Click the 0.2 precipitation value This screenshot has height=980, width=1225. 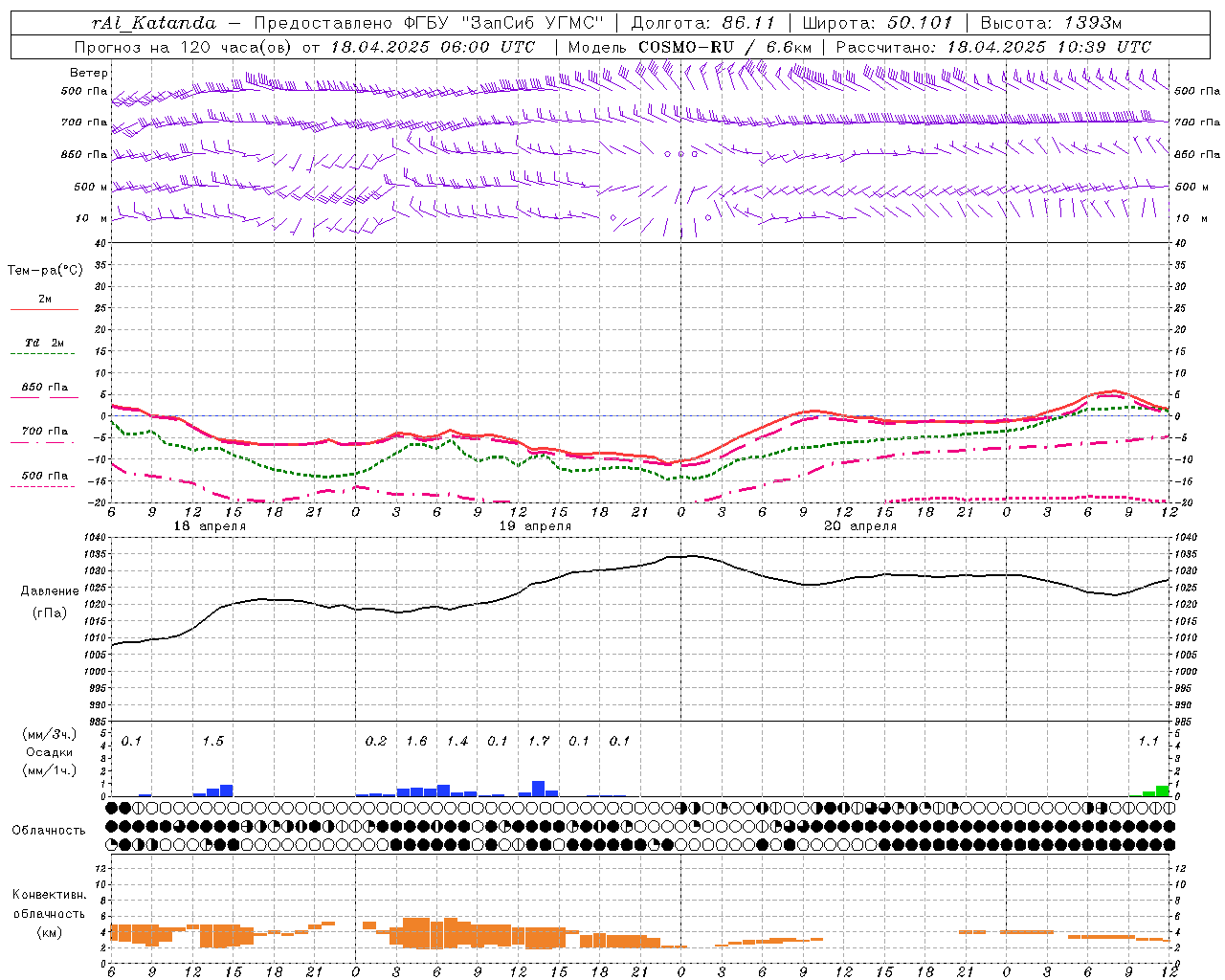(x=376, y=742)
